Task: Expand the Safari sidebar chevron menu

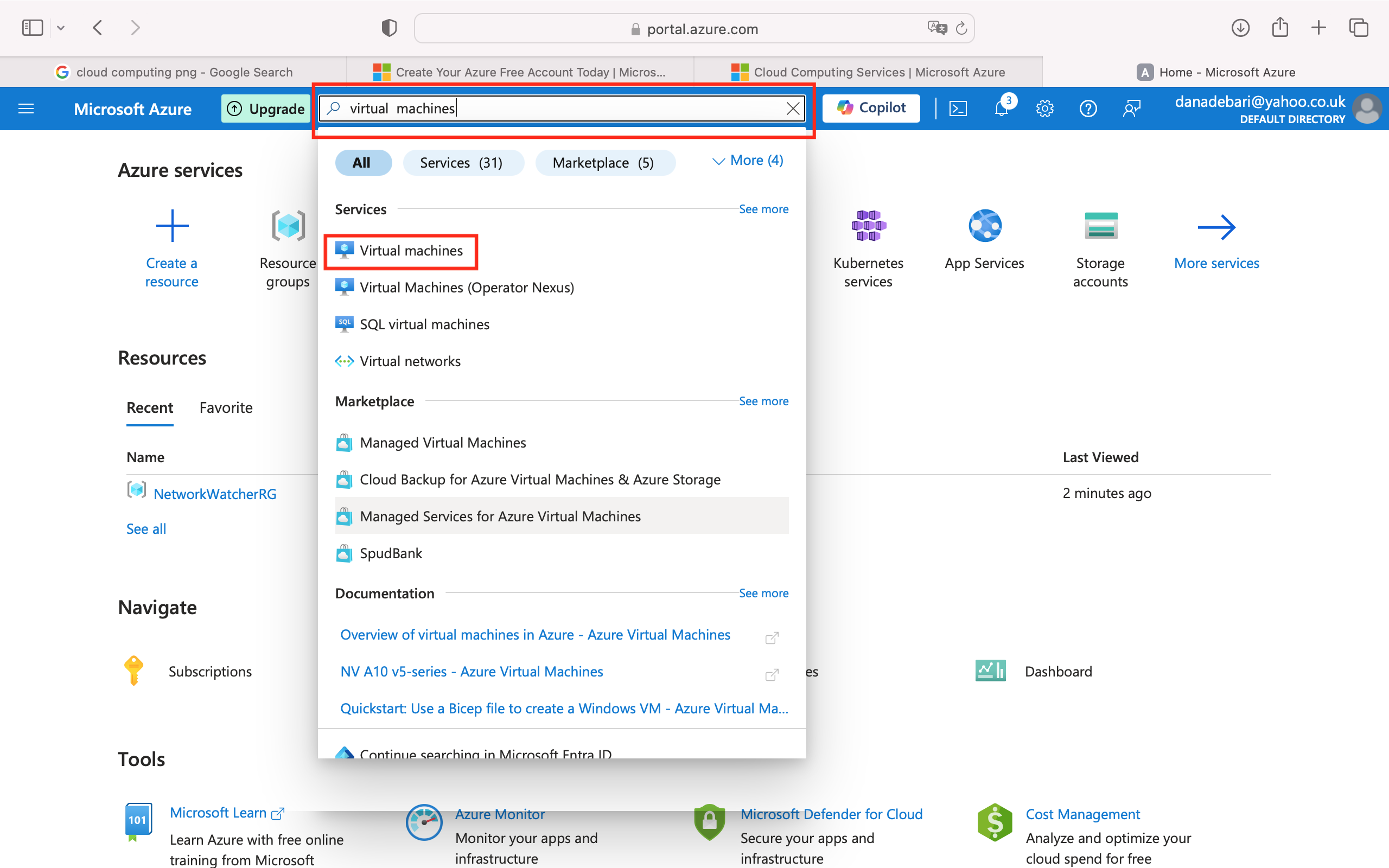Action: 61,28
